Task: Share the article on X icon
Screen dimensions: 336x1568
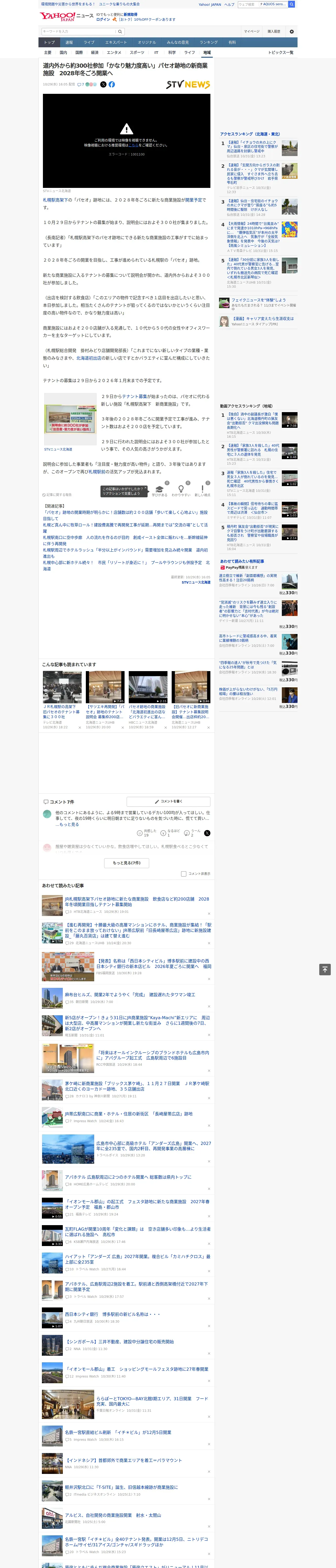Action: [x=103, y=85]
